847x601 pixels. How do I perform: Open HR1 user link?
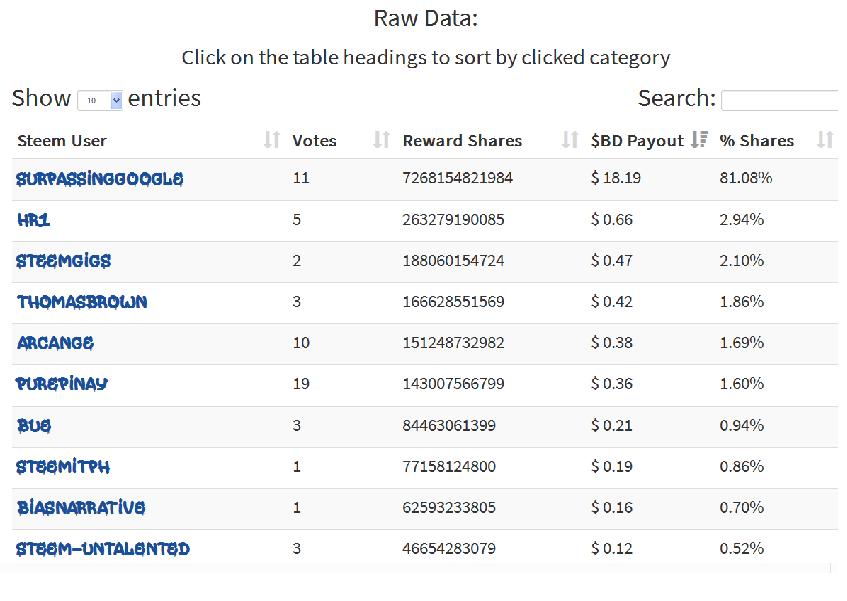33,220
